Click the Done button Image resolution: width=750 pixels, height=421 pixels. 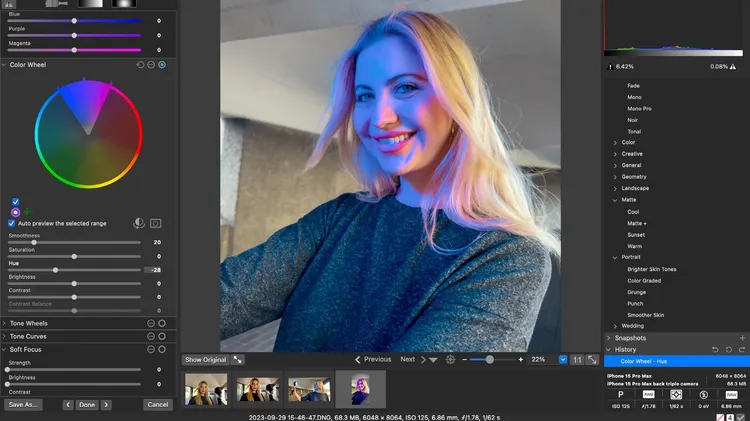87,405
